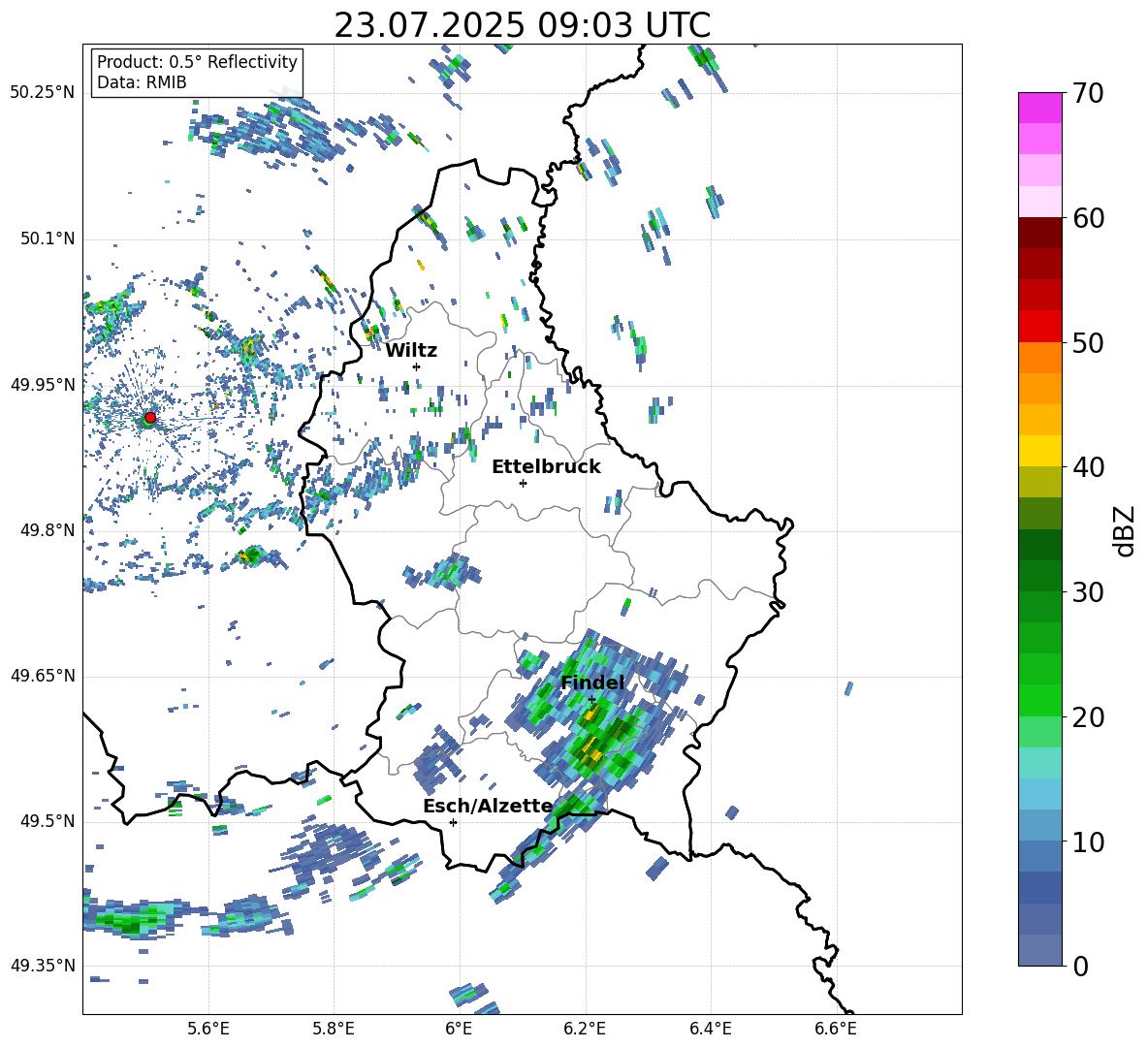Click the Ettelbruck city label

click(546, 467)
